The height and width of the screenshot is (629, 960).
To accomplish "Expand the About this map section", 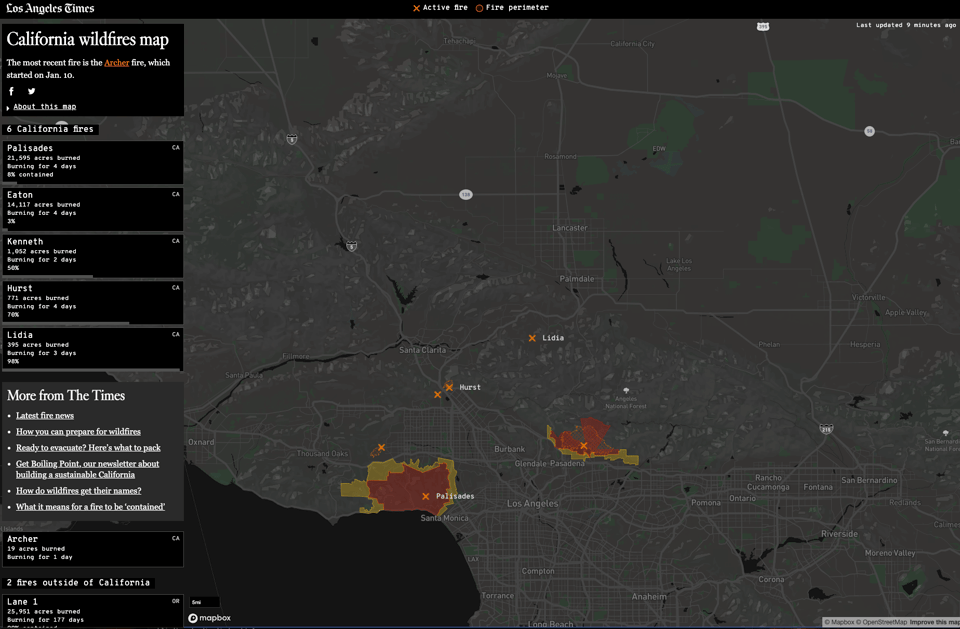I will (x=44, y=107).
